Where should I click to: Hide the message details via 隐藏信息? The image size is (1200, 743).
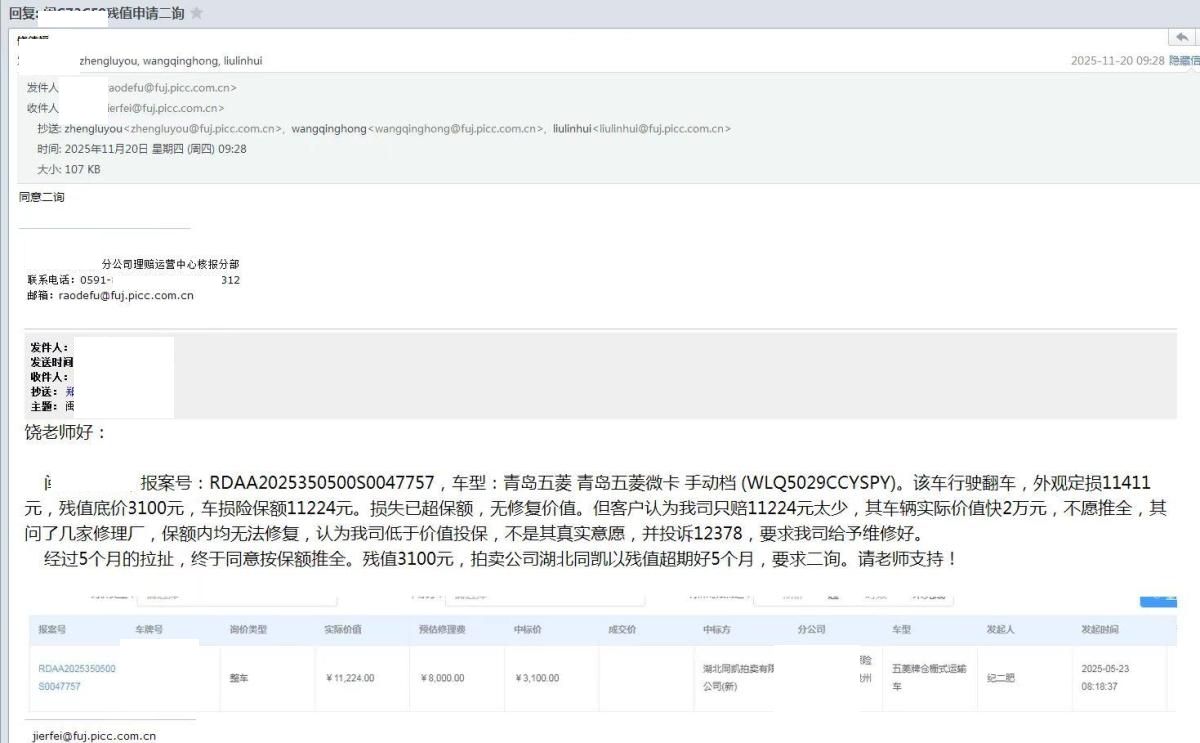click(1184, 61)
